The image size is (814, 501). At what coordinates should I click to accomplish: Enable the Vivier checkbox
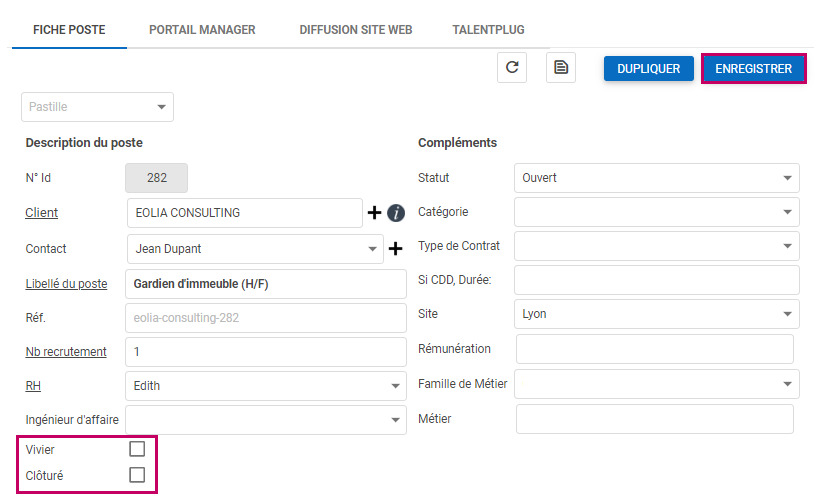[x=137, y=450]
